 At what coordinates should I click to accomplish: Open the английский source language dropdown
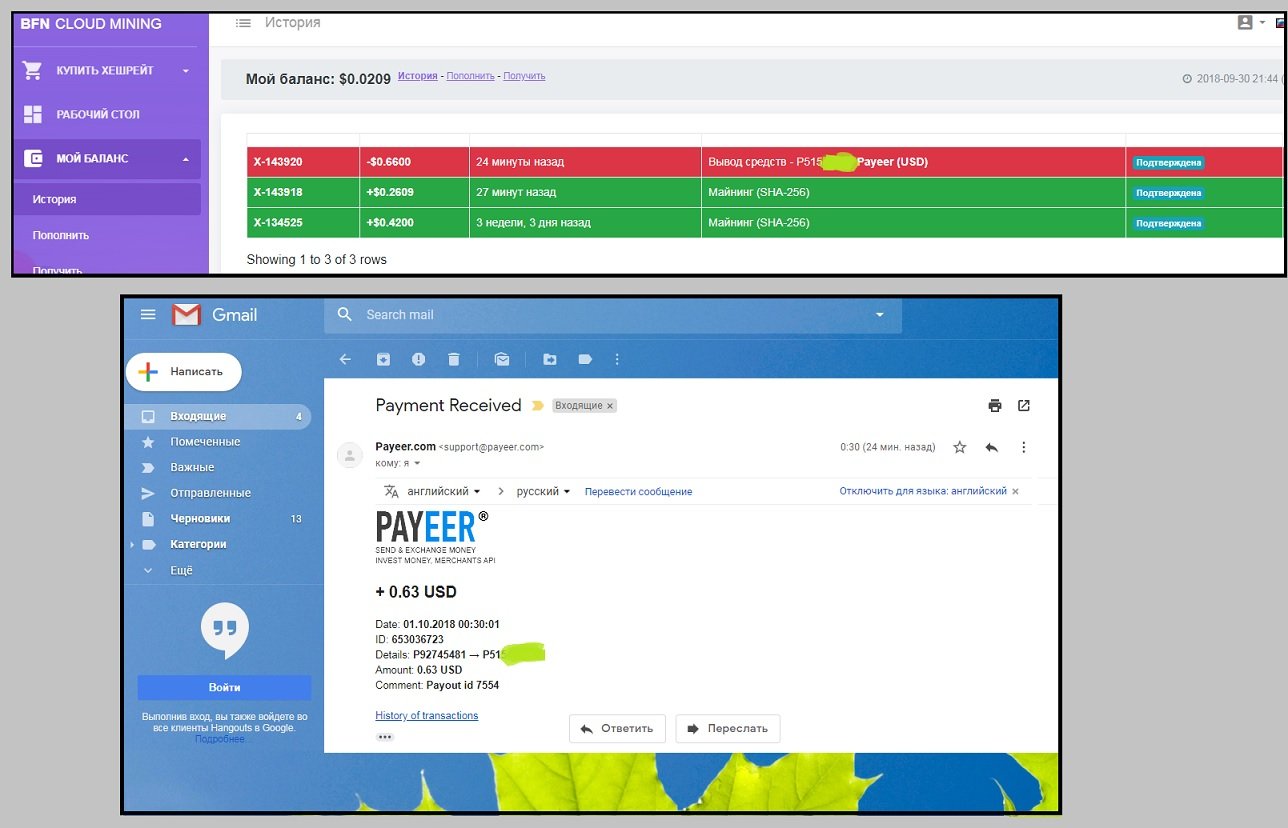coord(444,491)
